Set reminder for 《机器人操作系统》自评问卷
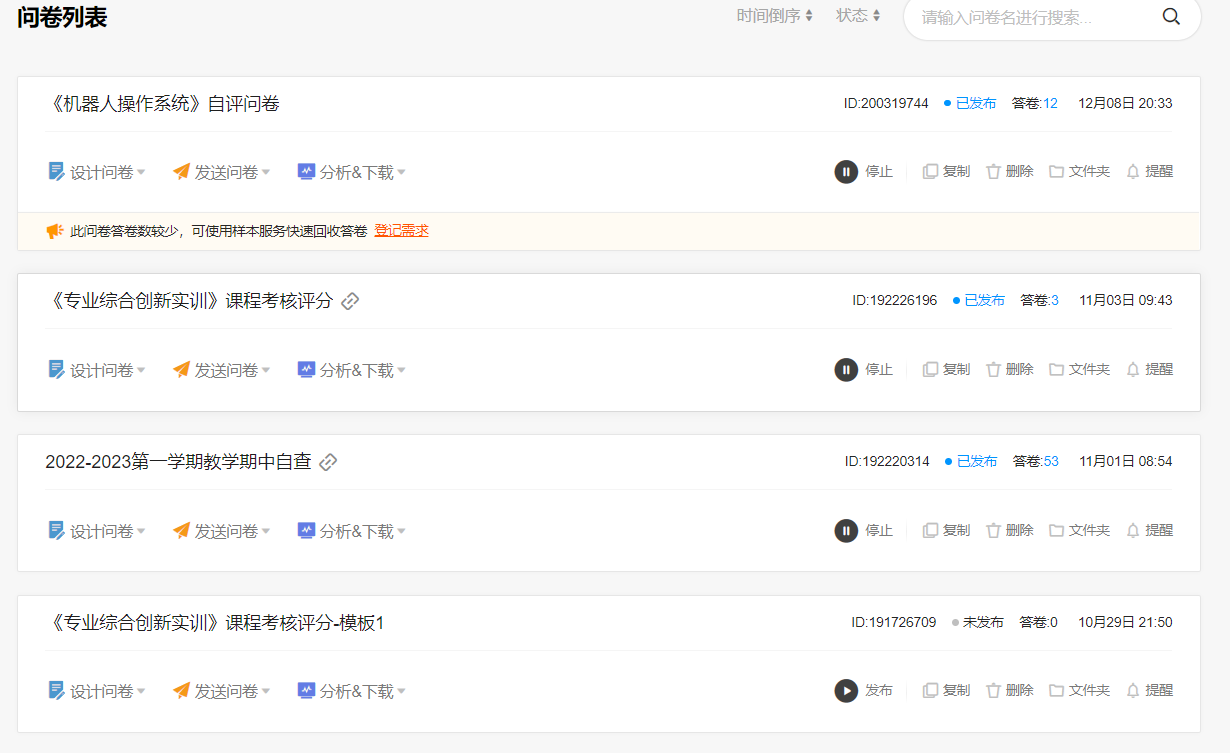The height and width of the screenshot is (753, 1230). point(1149,172)
